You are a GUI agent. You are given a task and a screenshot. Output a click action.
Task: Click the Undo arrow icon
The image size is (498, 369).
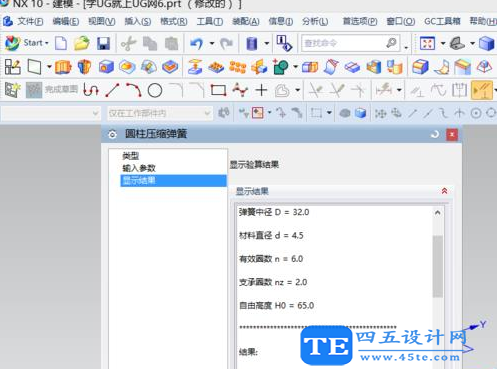click(x=197, y=43)
